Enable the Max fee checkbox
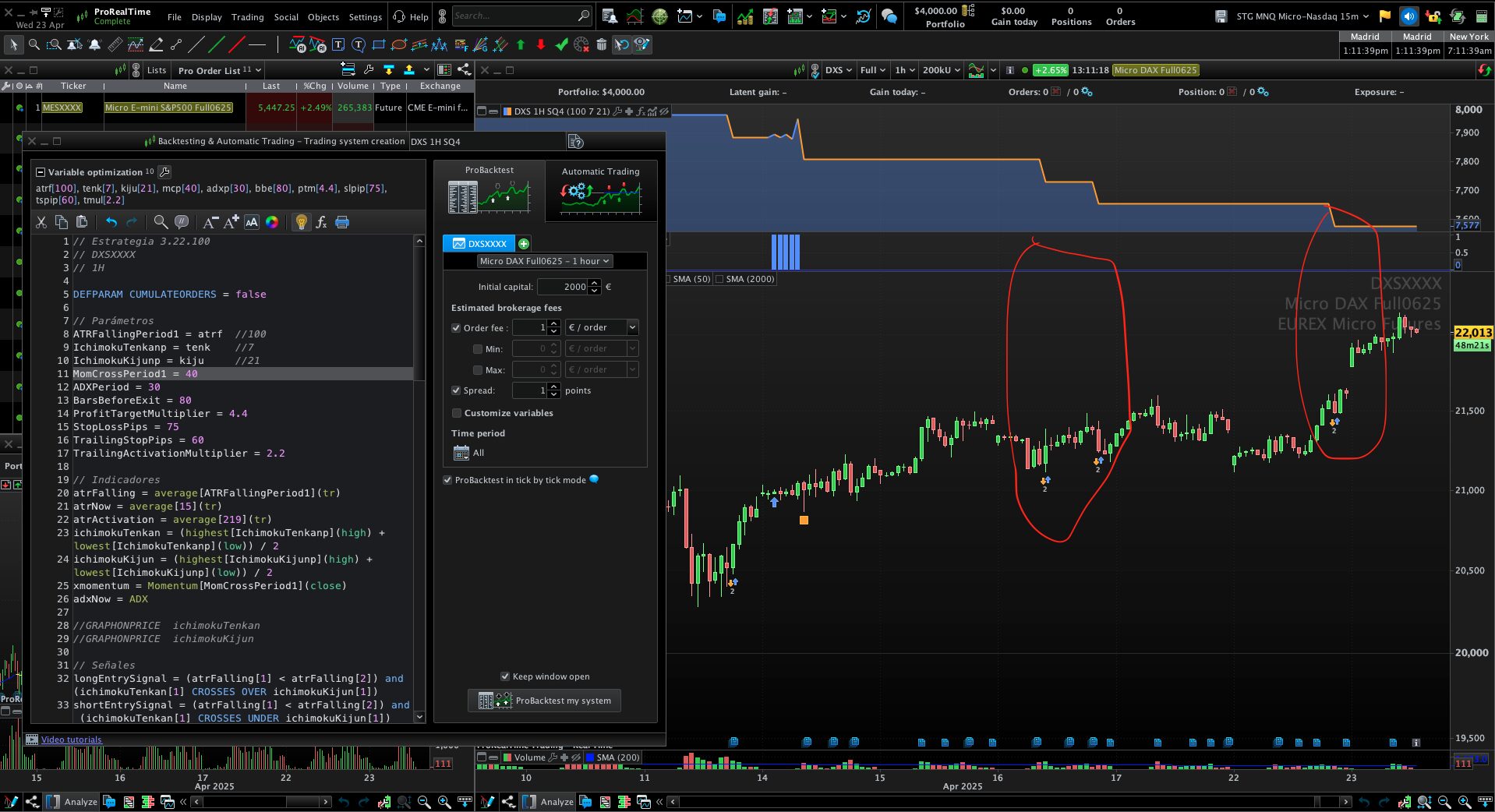Image resolution: width=1495 pixels, height=812 pixels. [478, 370]
